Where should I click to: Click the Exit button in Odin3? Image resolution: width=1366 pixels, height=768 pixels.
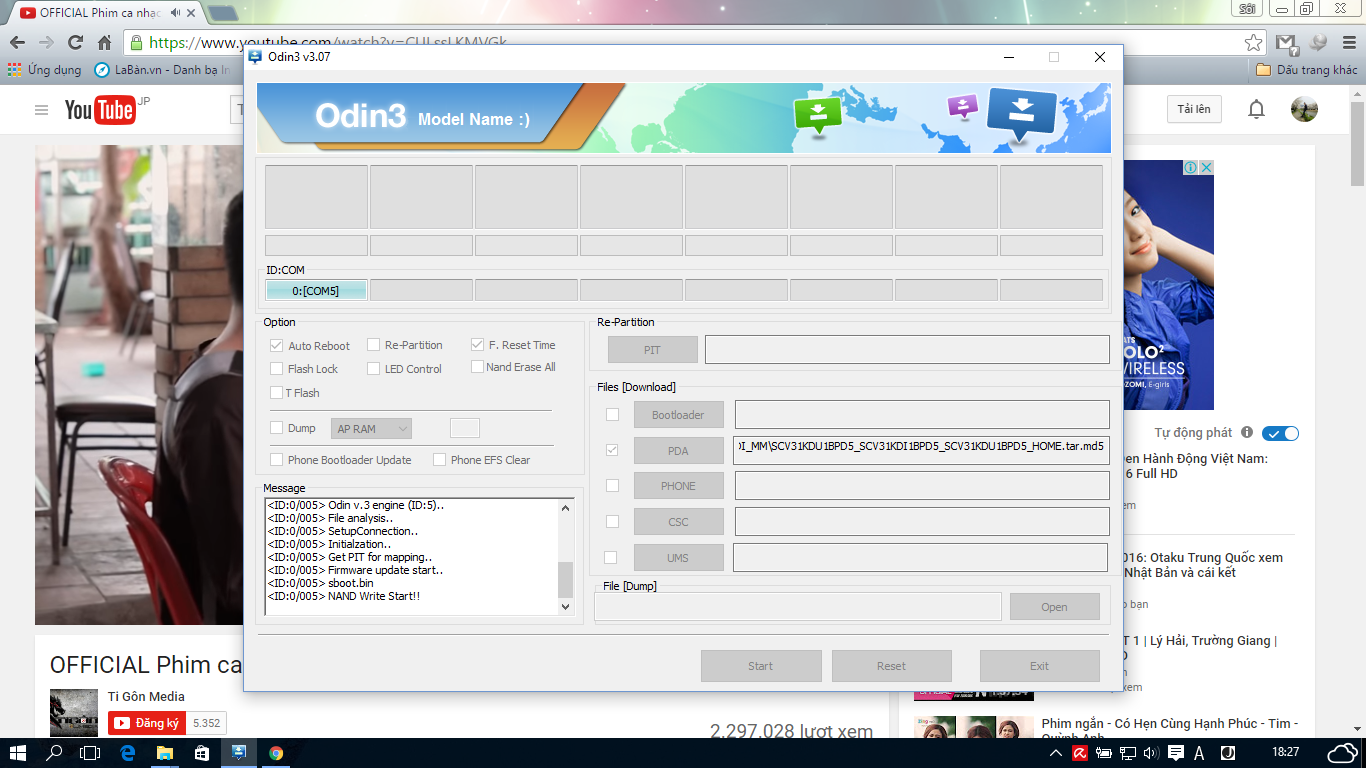[x=1040, y=666]
